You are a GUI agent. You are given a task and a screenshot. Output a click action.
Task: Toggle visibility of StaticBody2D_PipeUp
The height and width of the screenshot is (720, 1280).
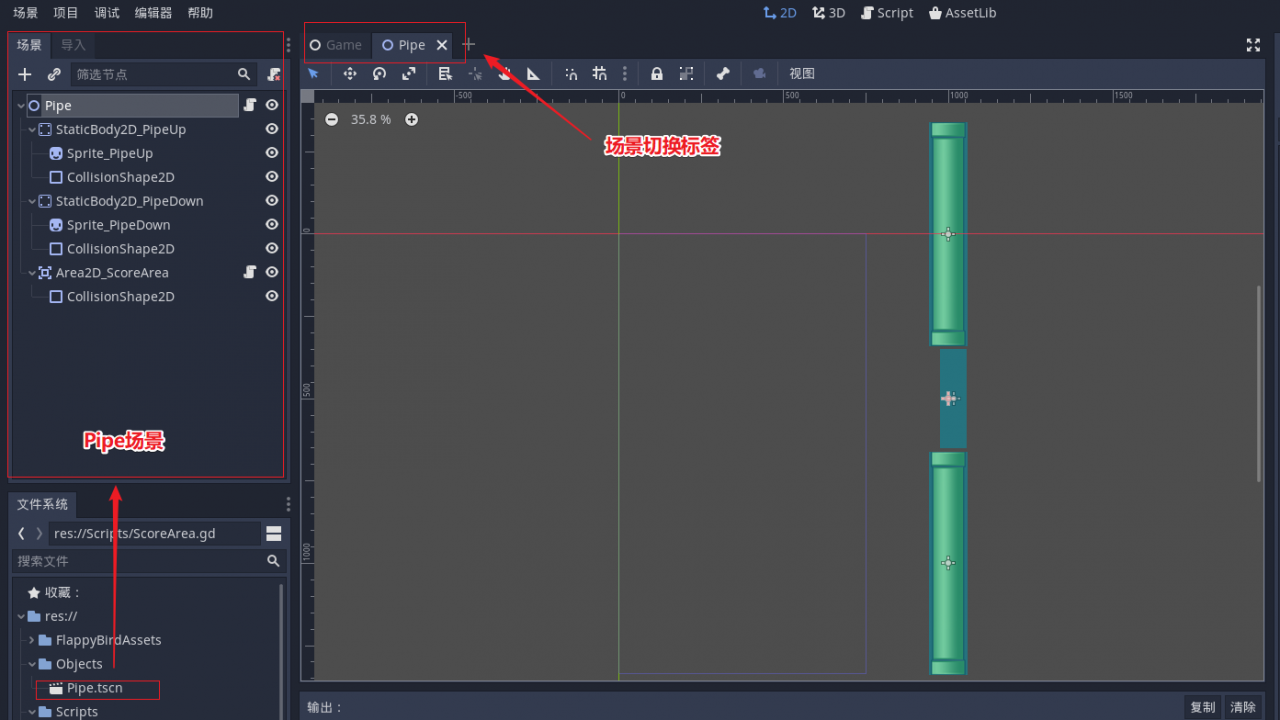tap(272, 129)
